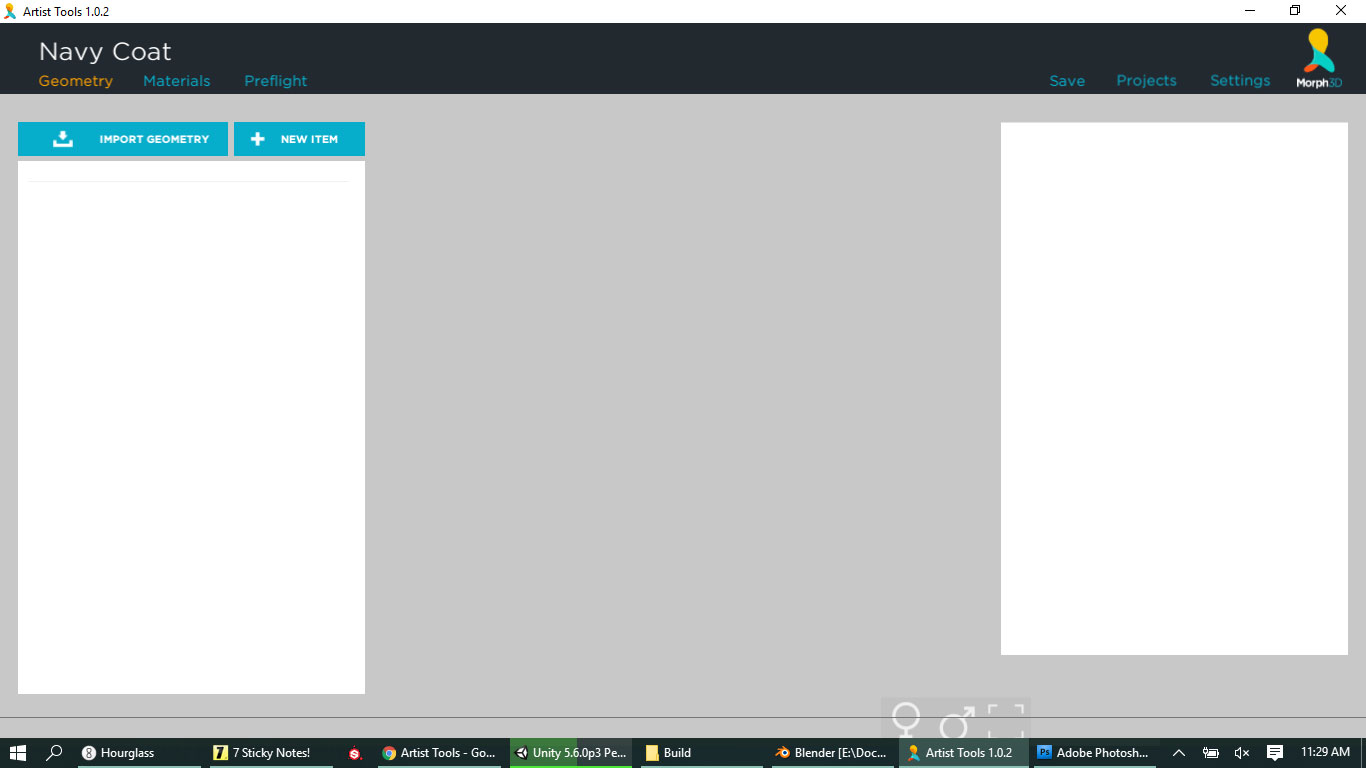Go to the Preflight tab
Viewport: 1366px width, 768px height.
point(276,81)
